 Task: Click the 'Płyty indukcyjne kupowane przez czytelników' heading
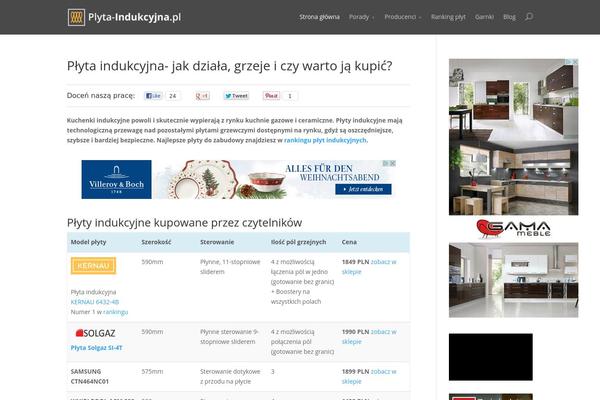tap(184, 222)
